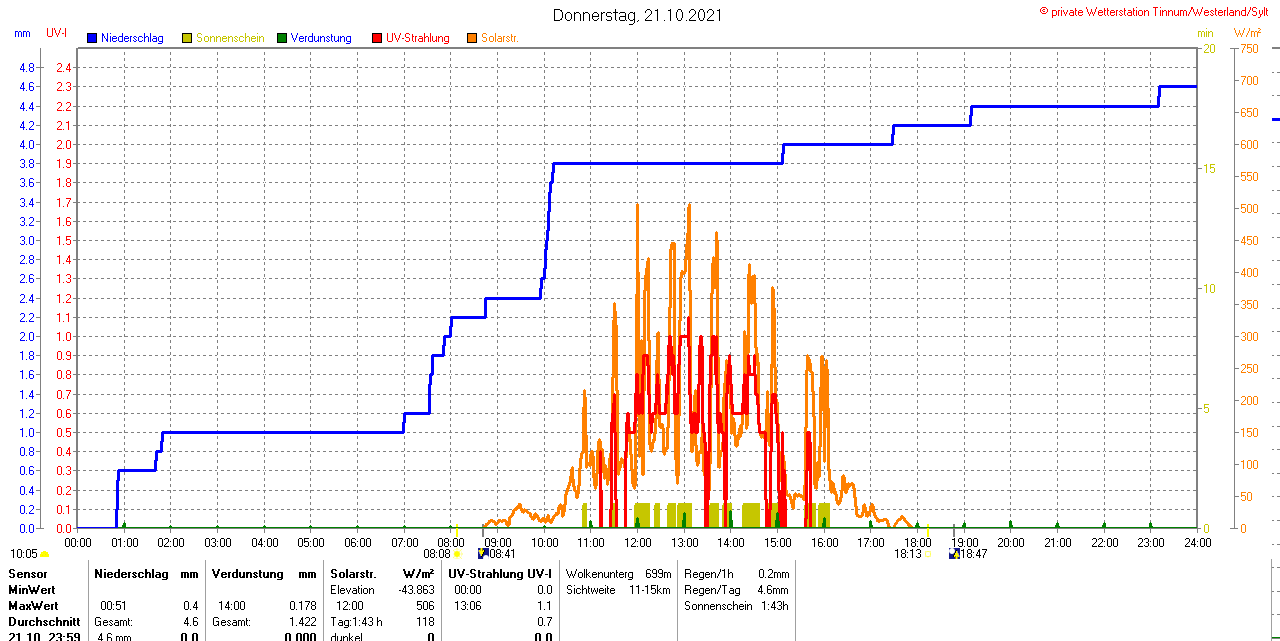Click the Regen/Tag value in the summary
Image resolution: width=1280 pixels, height=641 pixels.
click(773, 590)
